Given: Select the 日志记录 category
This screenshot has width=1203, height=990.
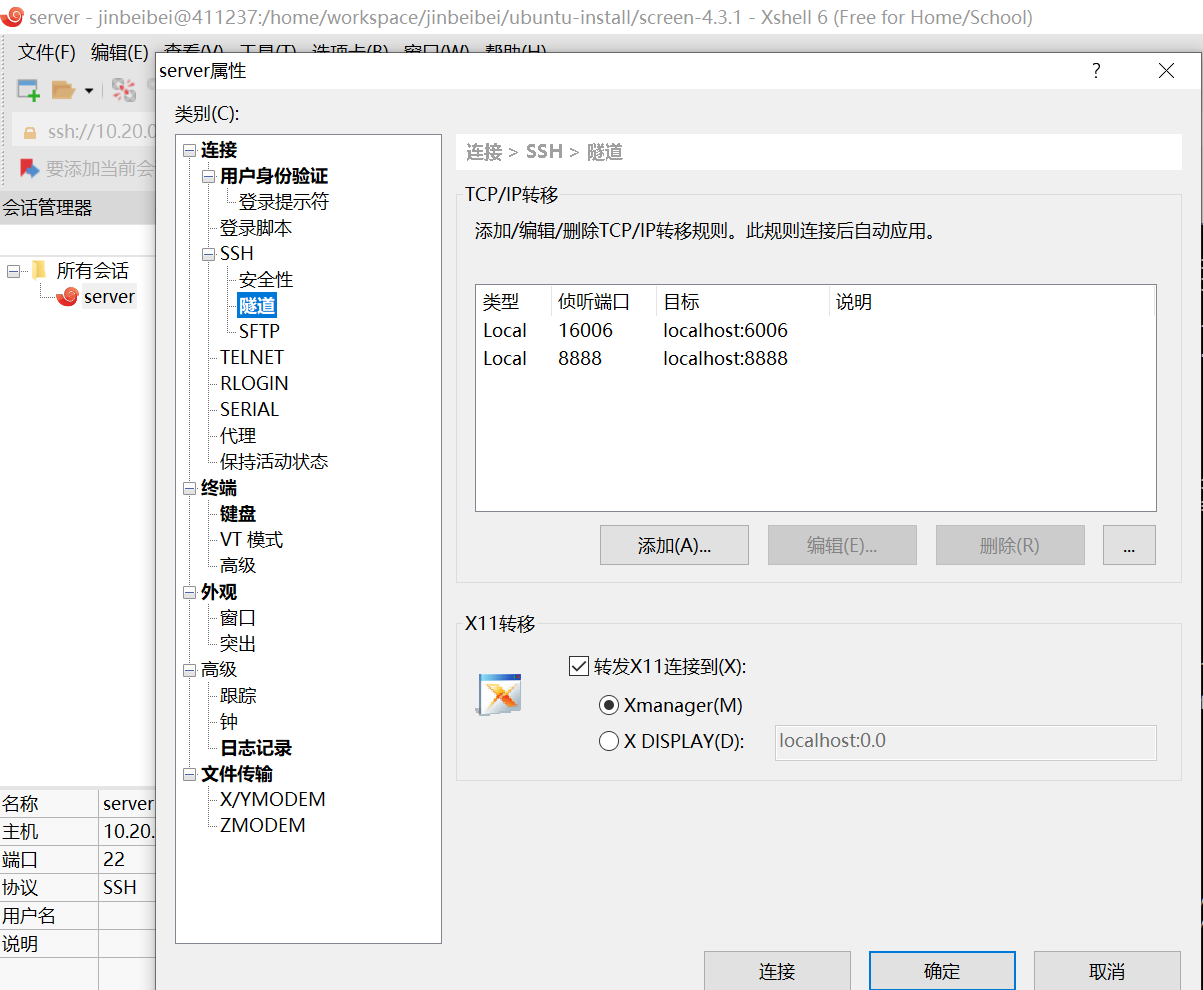Looking at the screenshot, I should click(256, 748).
